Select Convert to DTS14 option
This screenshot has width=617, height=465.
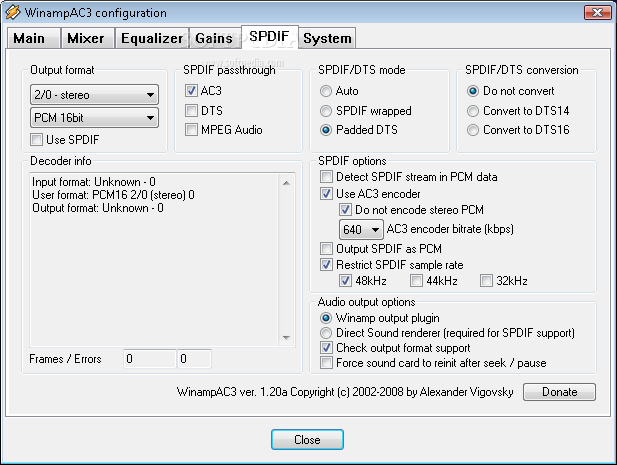[474, 110]
